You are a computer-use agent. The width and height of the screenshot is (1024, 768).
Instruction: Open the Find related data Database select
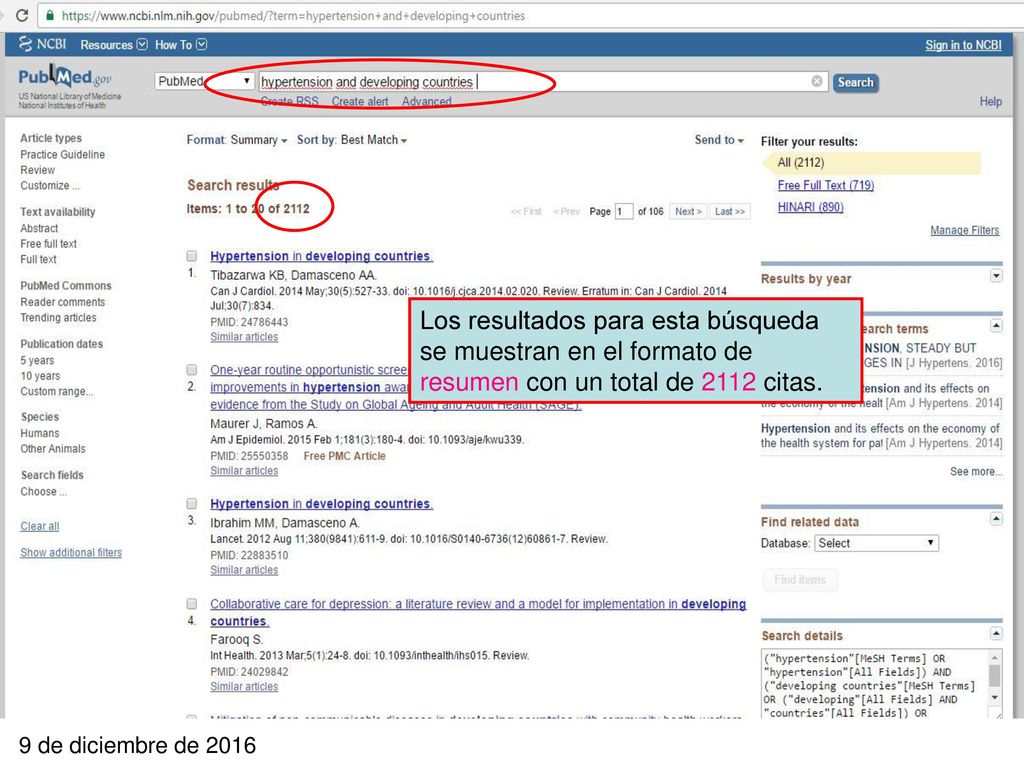[876, 543]
